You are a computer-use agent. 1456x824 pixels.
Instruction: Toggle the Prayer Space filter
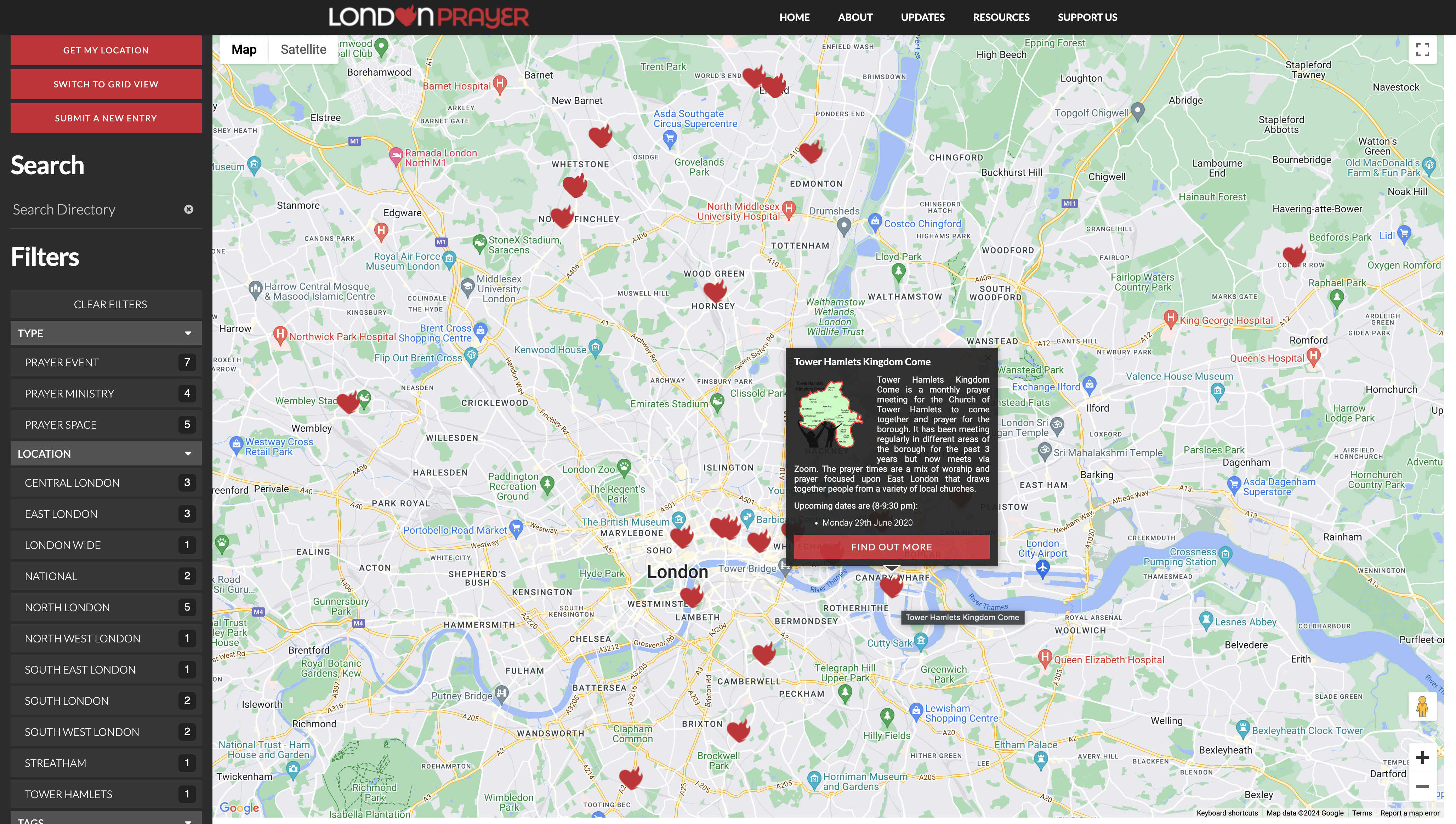[x=106, y=424]
